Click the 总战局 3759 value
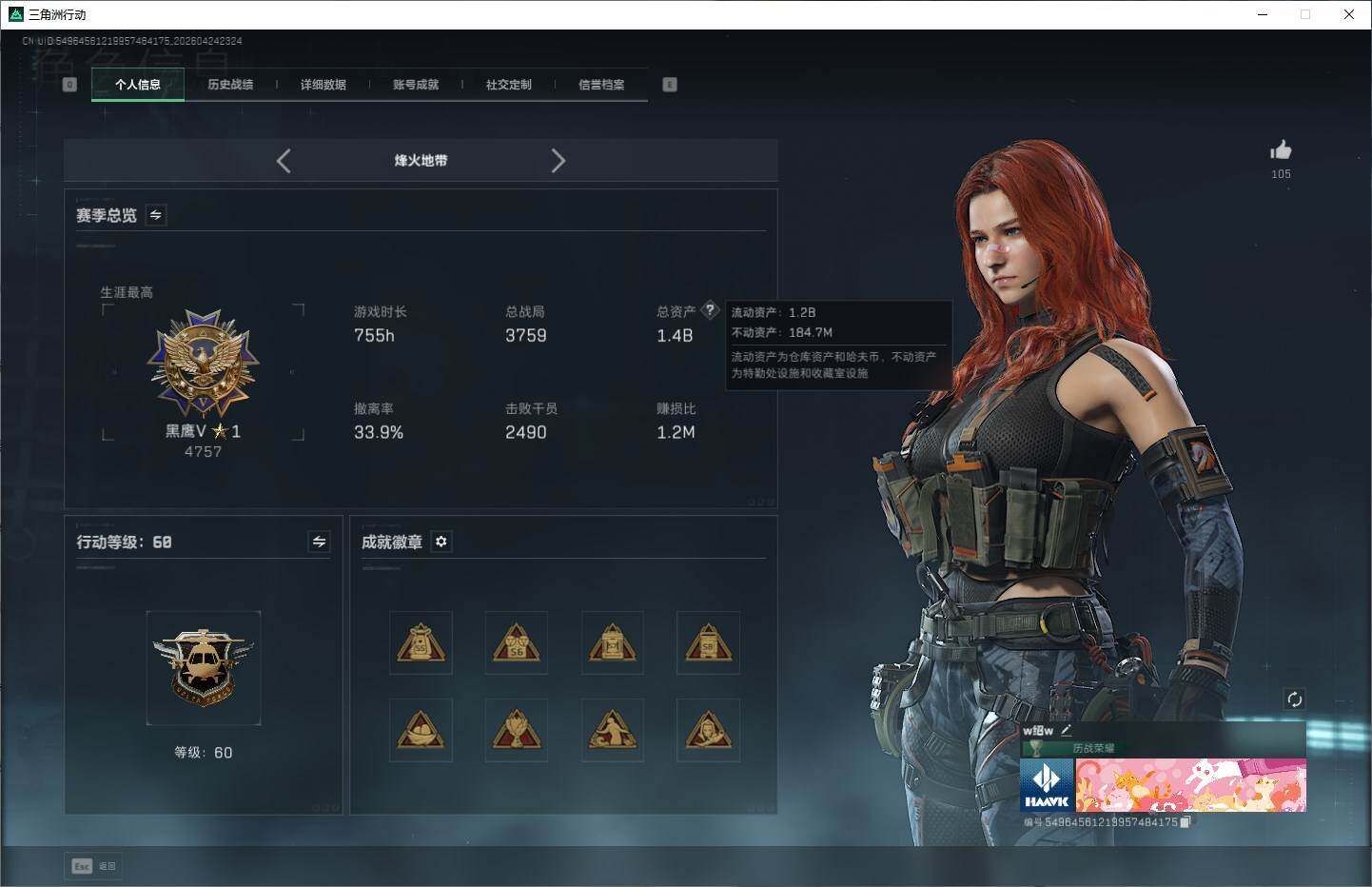 point(526,336)
